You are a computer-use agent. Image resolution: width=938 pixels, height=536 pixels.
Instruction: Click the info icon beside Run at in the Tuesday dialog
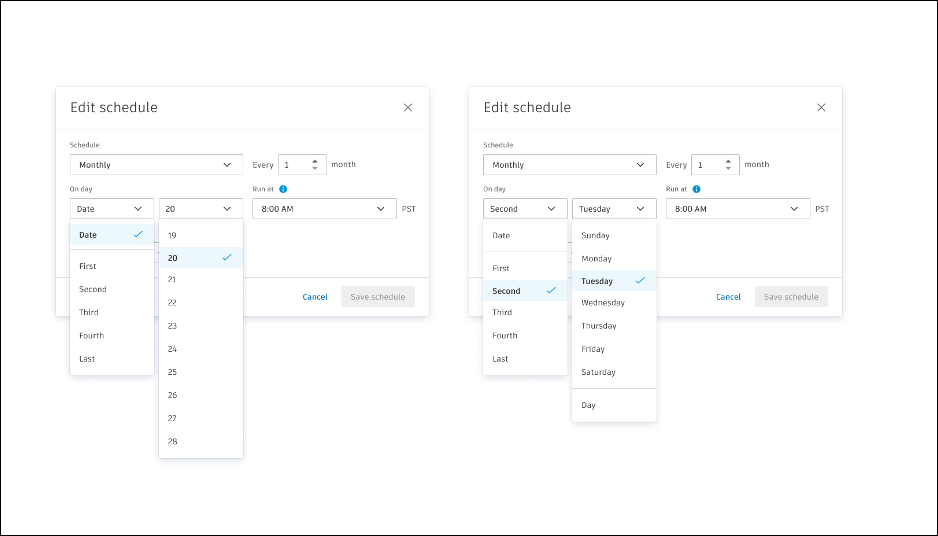(x=696, y=189)
